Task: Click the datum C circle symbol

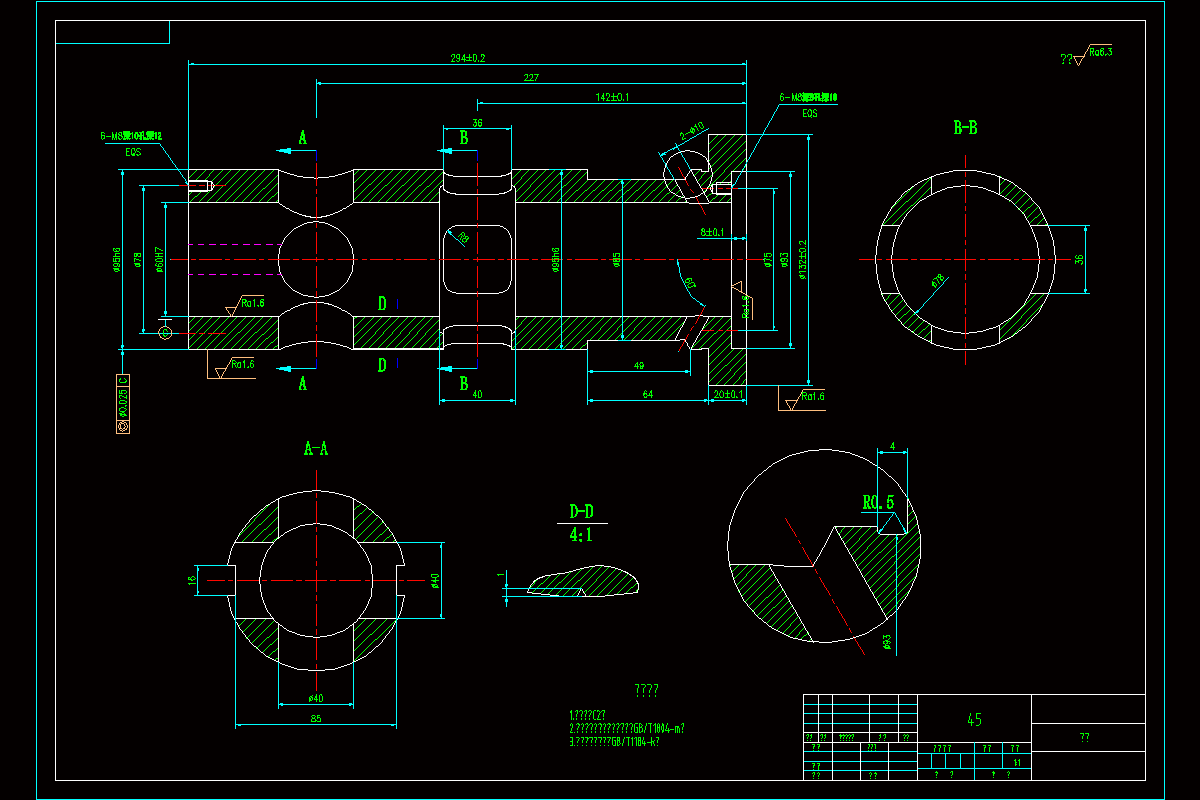Action: click(x=165, y=331)
